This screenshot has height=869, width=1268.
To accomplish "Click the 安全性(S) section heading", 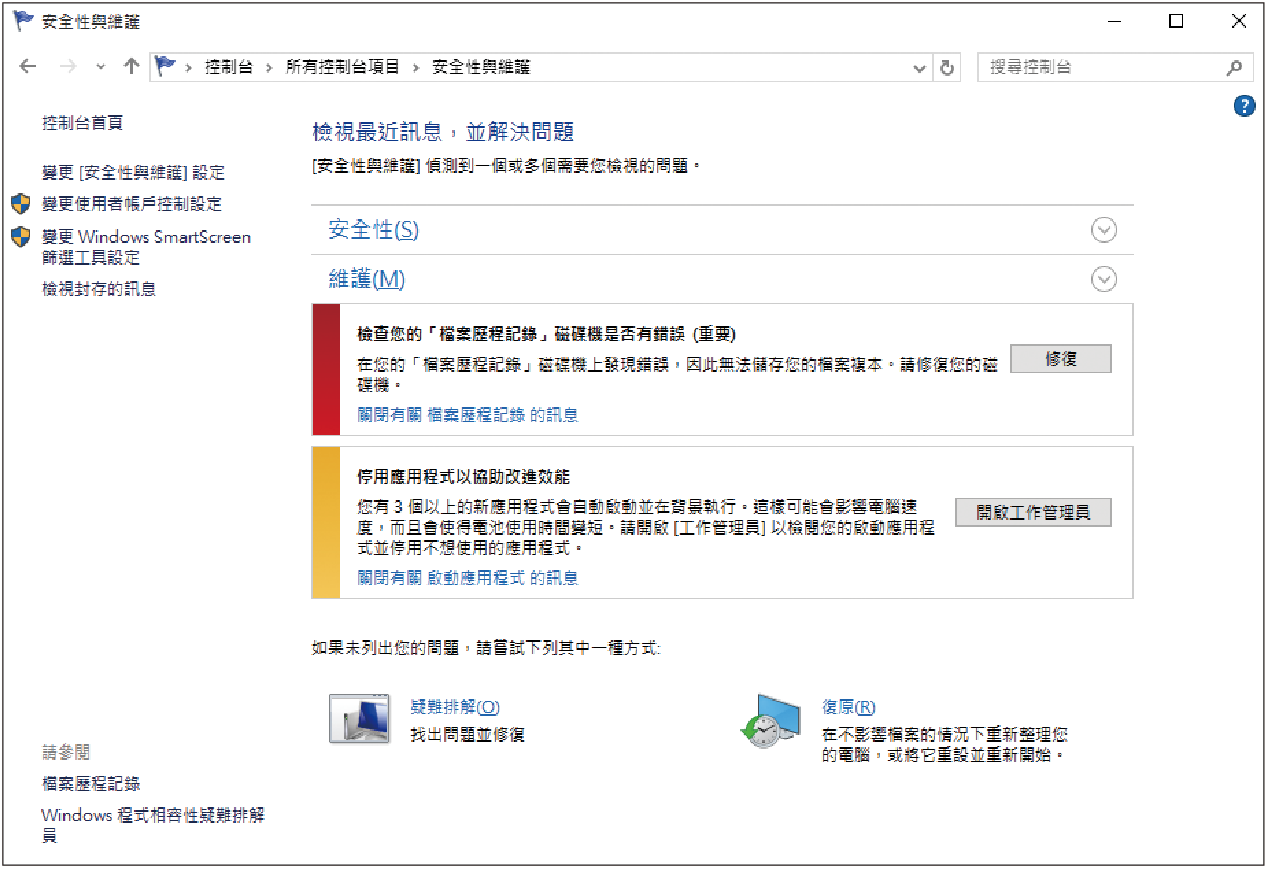I will pos(373,230).
